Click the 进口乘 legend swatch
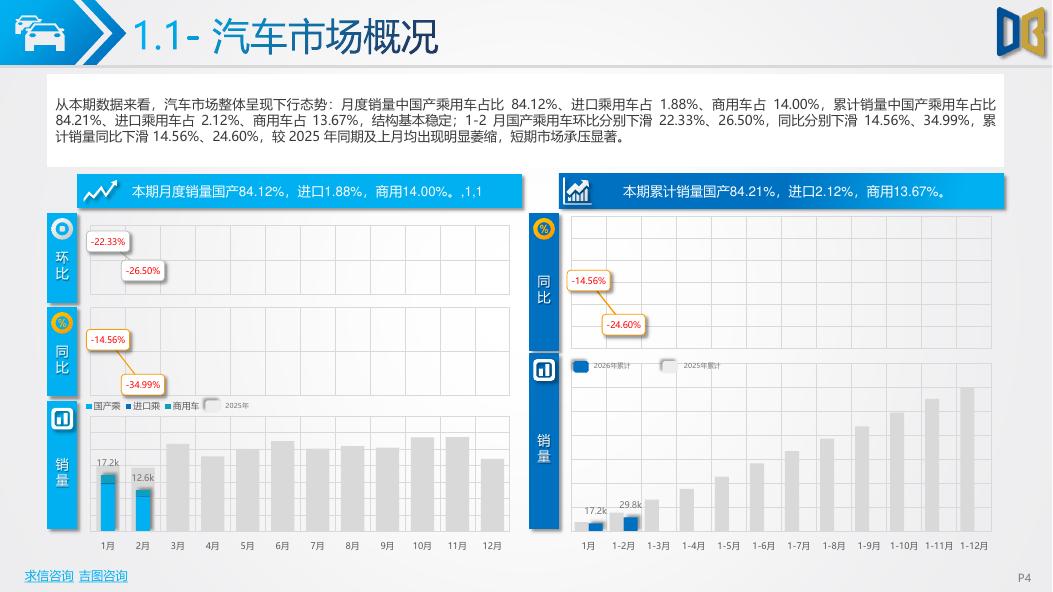The image size is (1053, 592). click(x=128, y=406)
